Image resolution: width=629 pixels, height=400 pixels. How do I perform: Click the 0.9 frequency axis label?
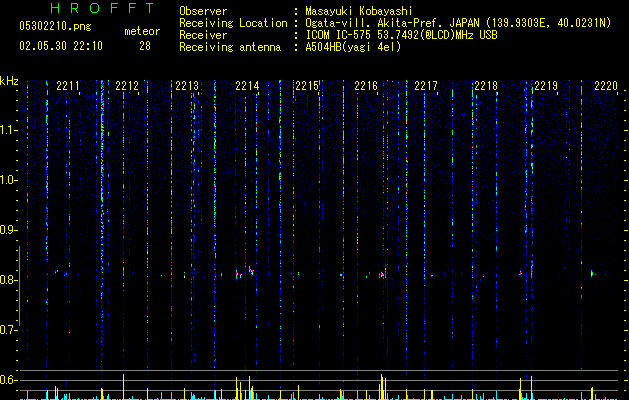click(8, 230)
